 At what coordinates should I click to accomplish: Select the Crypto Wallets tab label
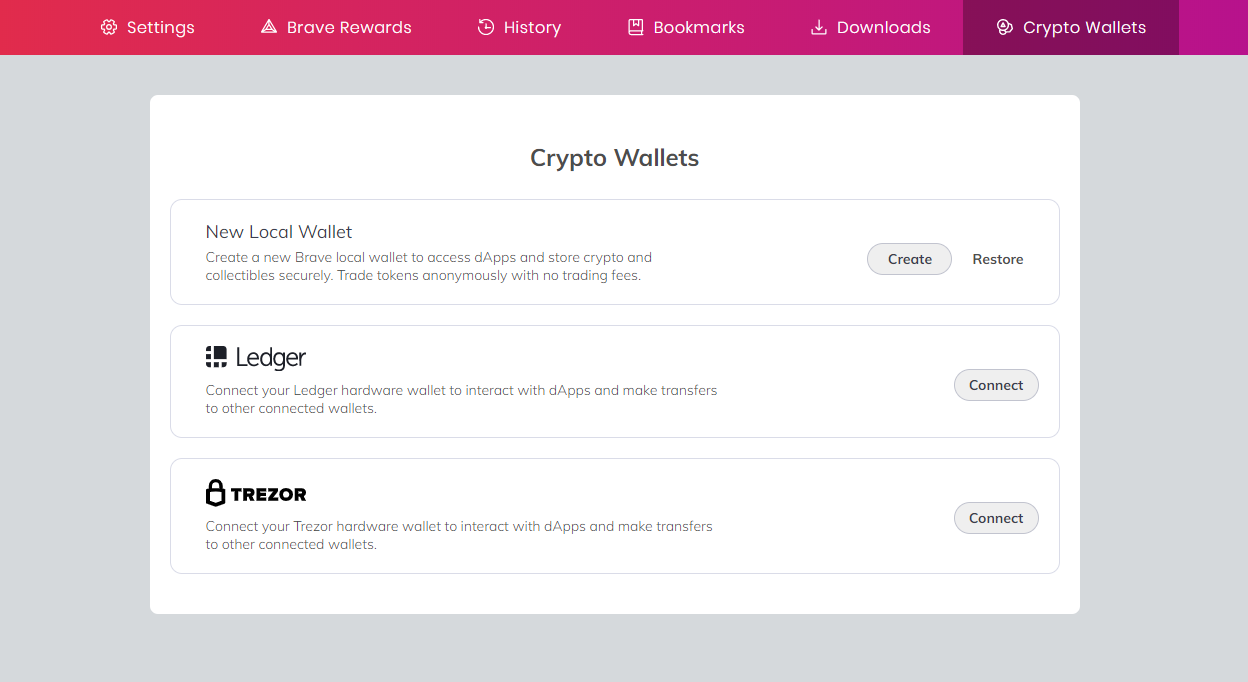tap(1085, 27)
